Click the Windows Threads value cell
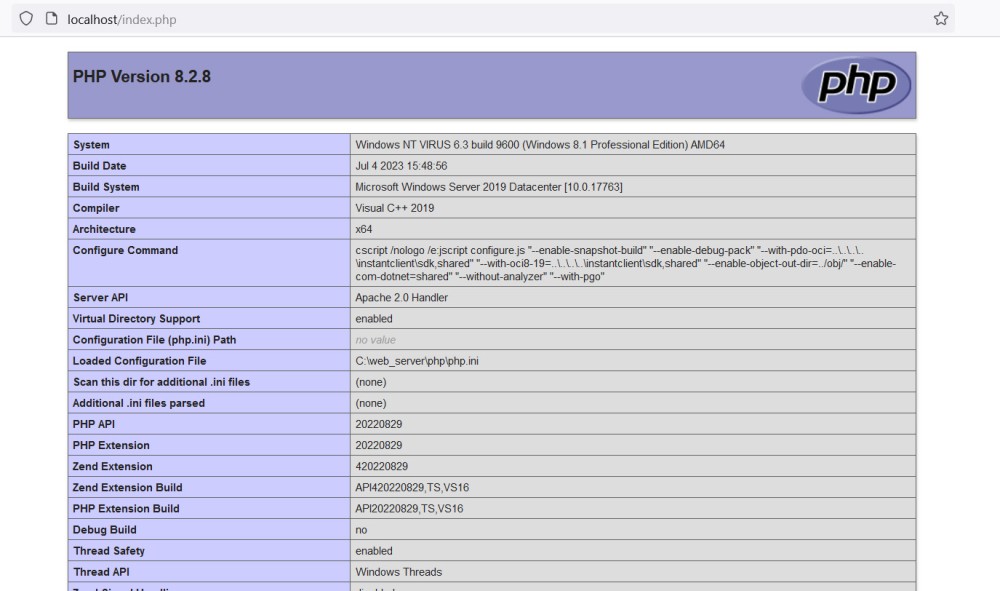 coord(398,572)
